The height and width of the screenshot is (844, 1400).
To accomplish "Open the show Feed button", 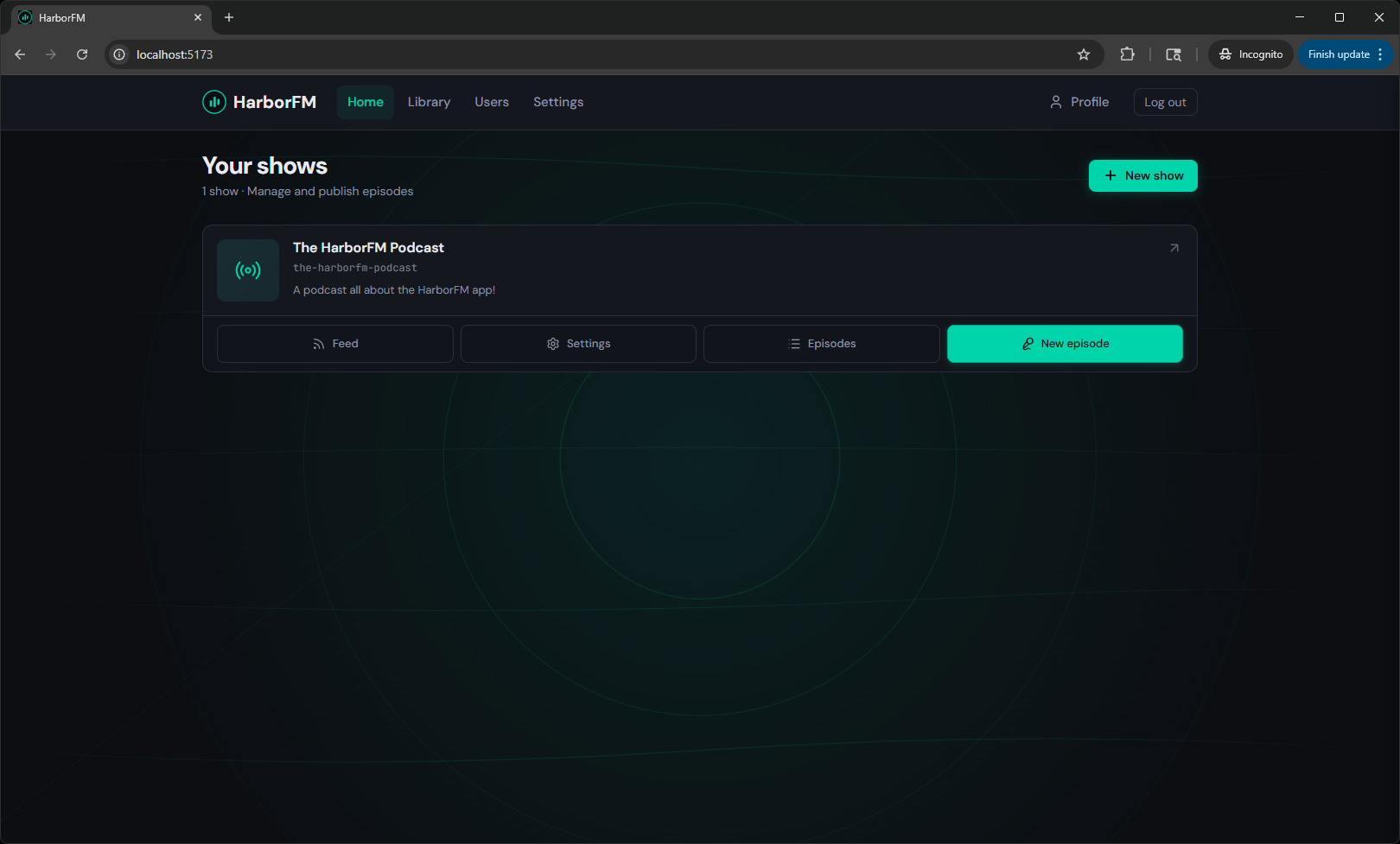I will (335, 344).
